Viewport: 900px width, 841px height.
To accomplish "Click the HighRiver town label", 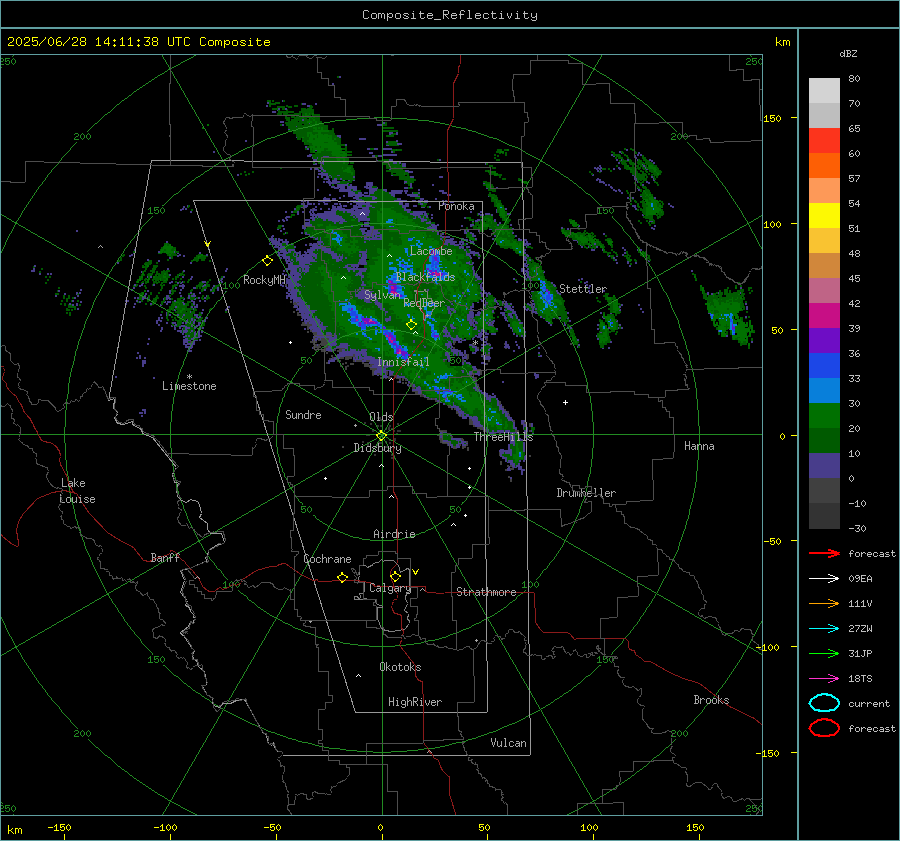I will (415, 702).
